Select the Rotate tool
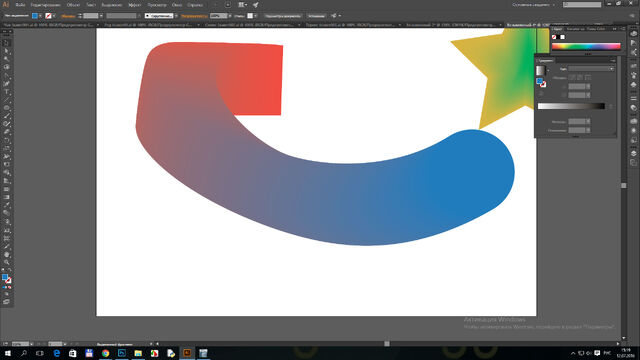 click(x=7, y=140)
